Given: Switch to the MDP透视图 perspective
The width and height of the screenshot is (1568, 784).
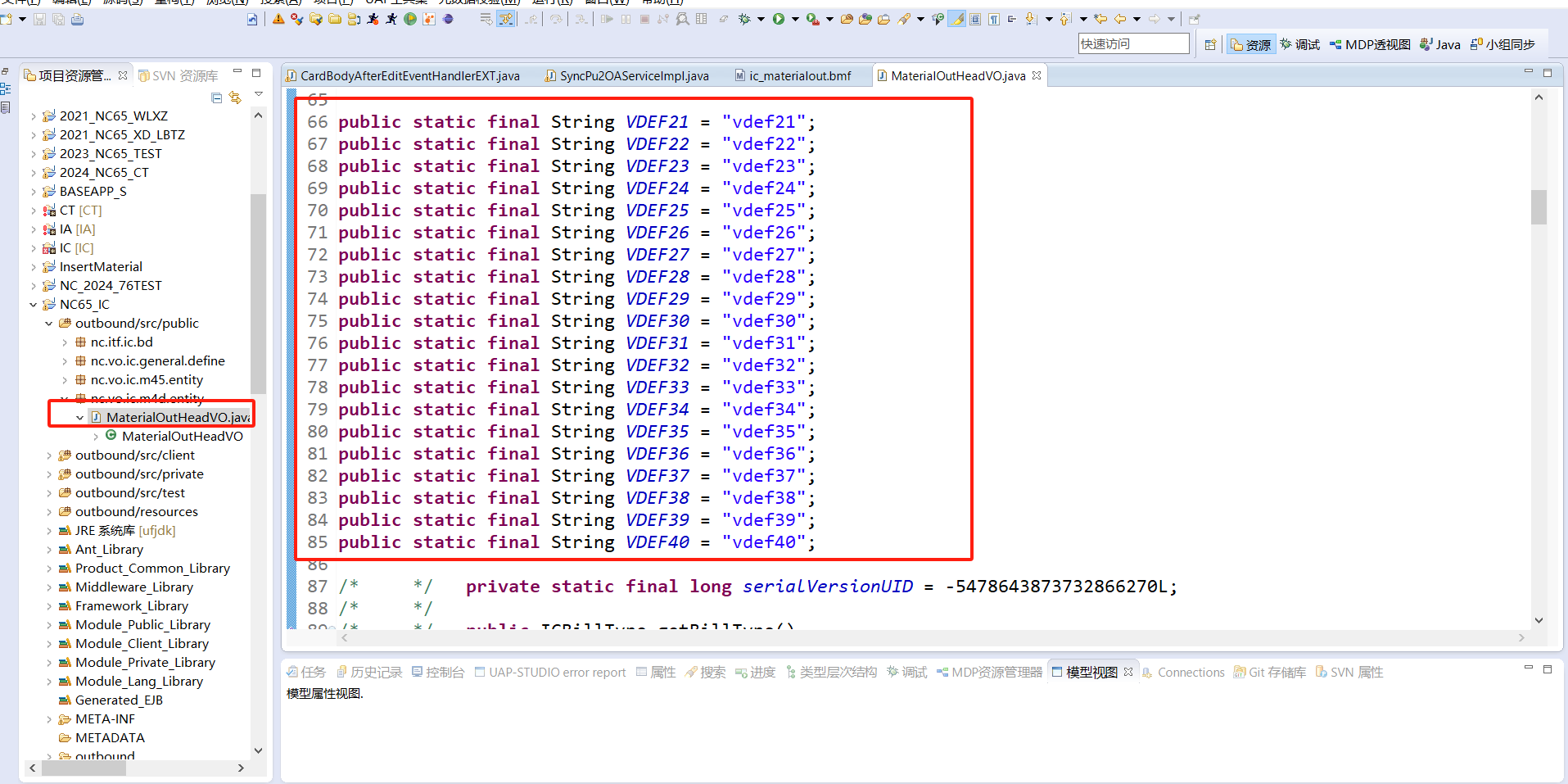Looking at the screenshot, I should pyautogui.click(x=1370, y=44).
